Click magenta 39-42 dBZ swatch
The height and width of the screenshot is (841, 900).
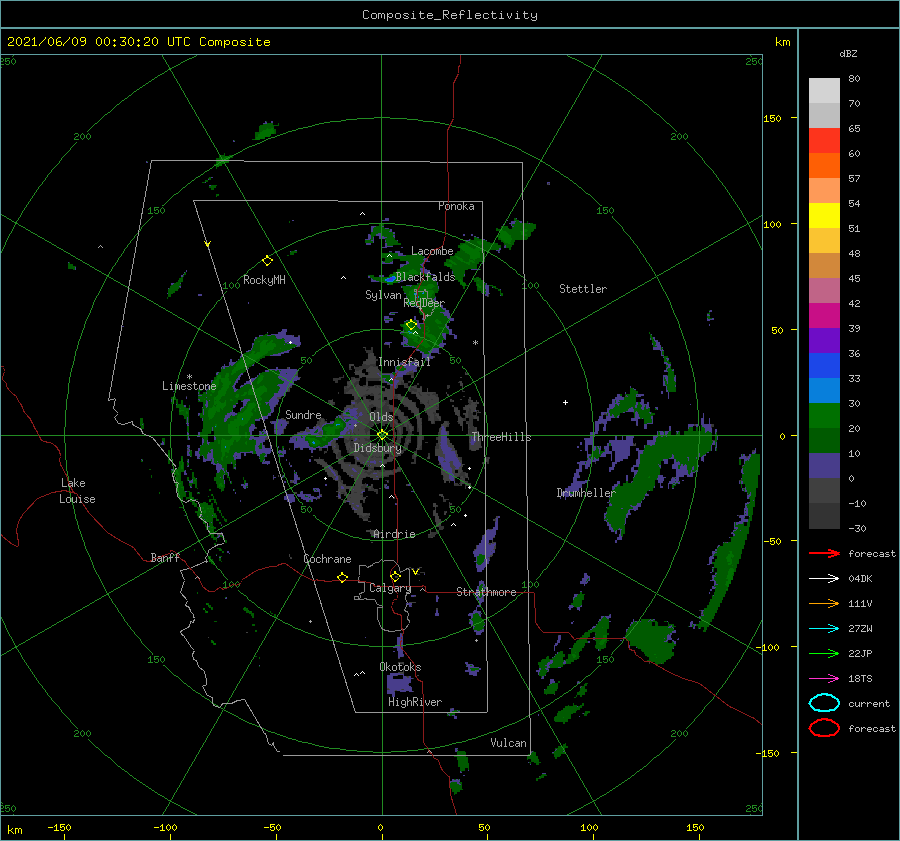click(x=824, y=315)
